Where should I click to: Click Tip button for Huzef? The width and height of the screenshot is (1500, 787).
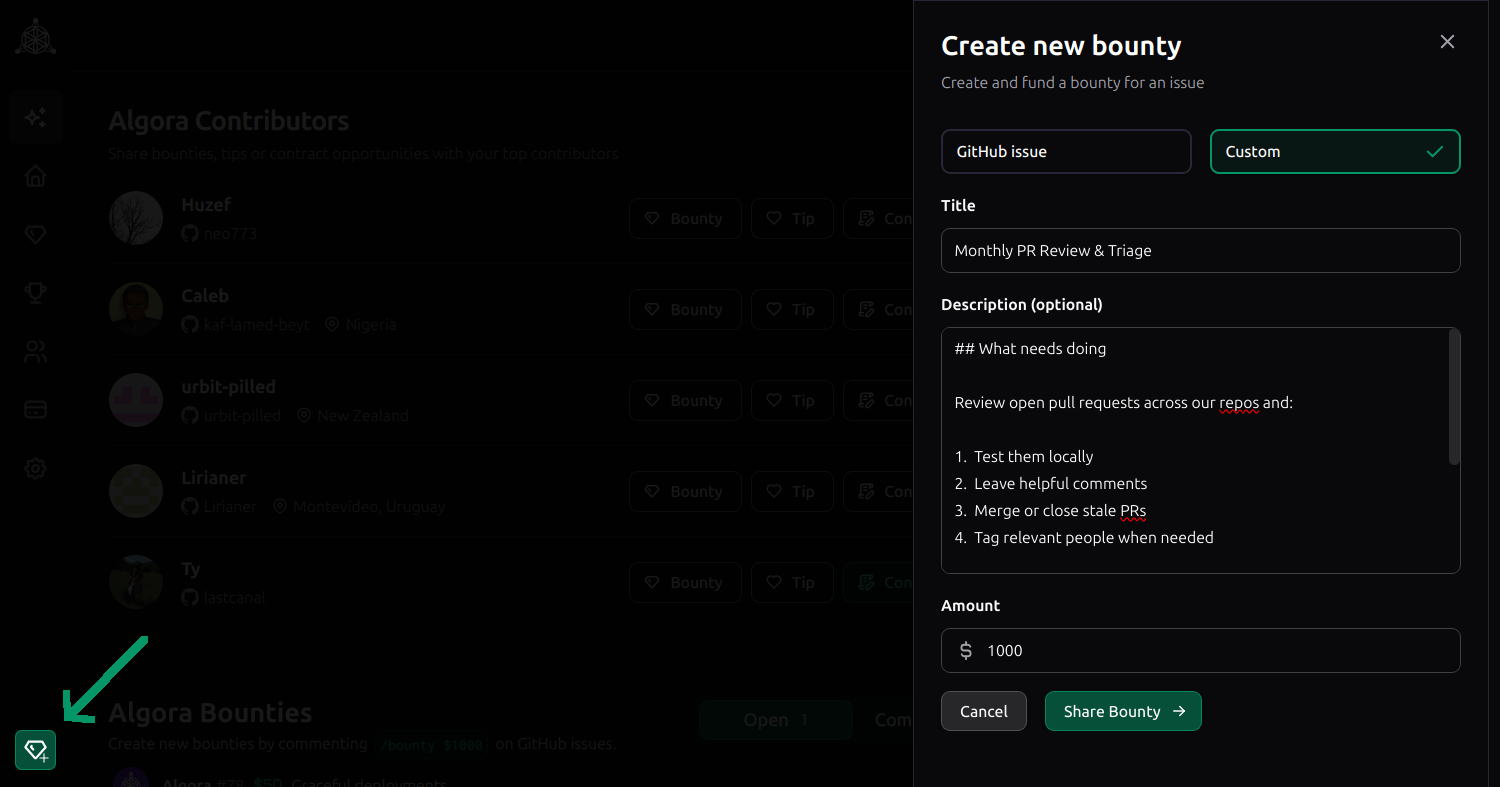pos(792,218)
